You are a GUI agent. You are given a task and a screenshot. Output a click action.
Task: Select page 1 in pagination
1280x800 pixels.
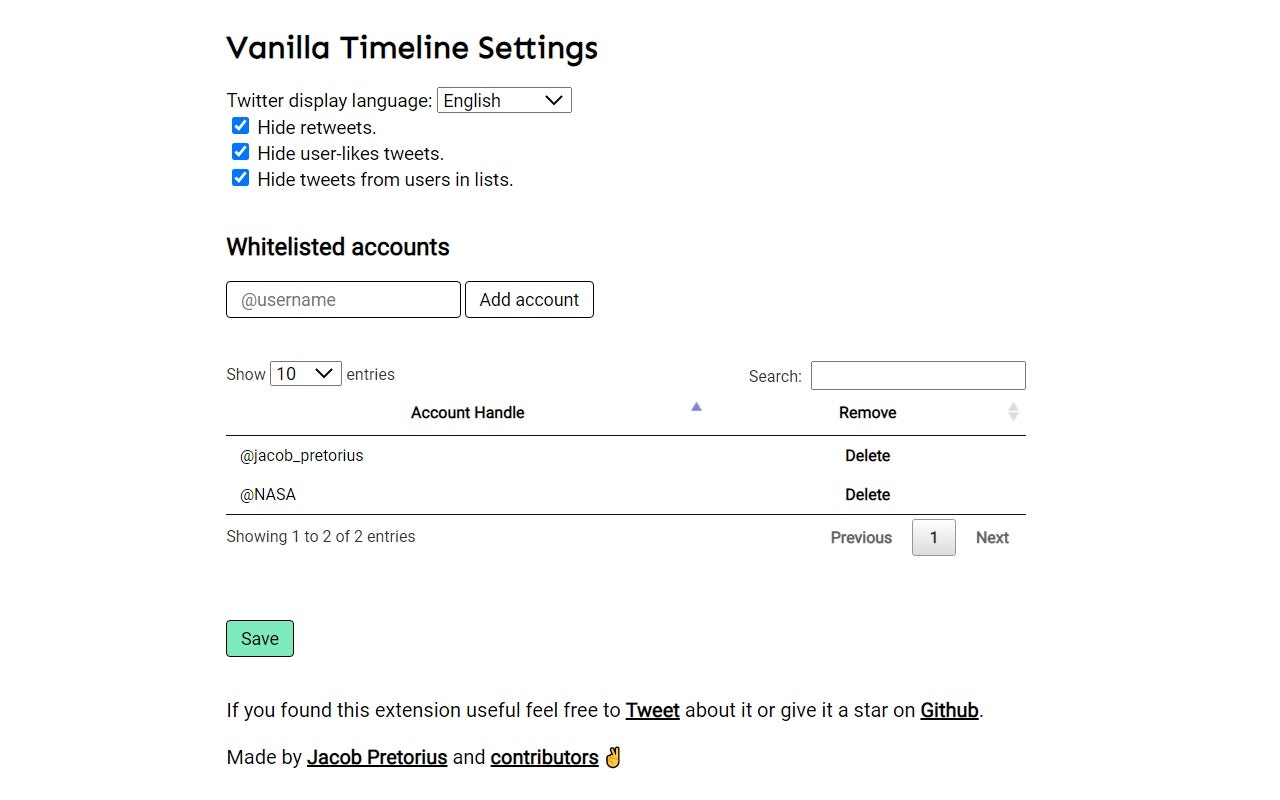pyautogui.click(x=933, y=537)
